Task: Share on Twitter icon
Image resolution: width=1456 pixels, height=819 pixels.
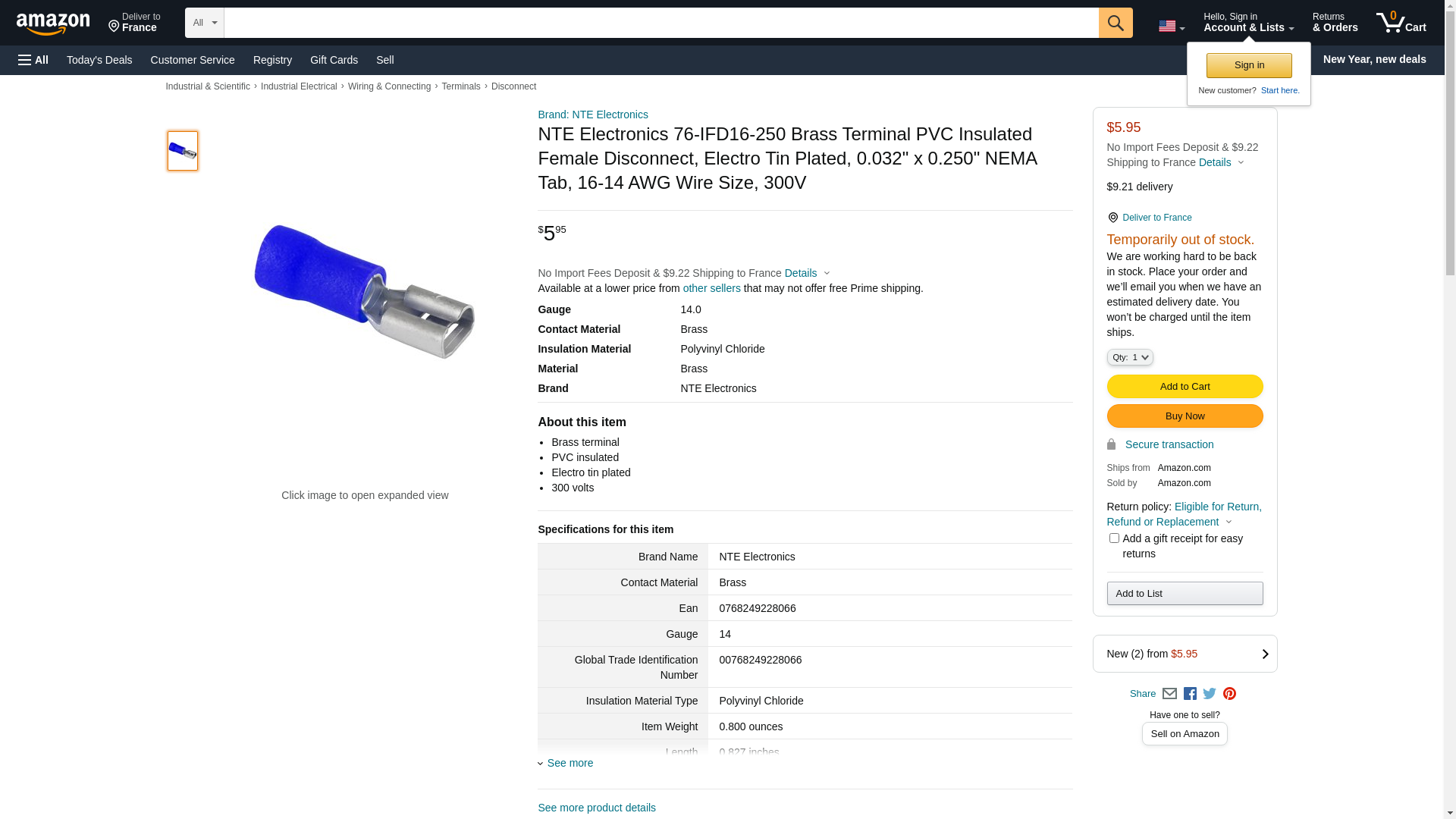Action: click(1210, 694)
